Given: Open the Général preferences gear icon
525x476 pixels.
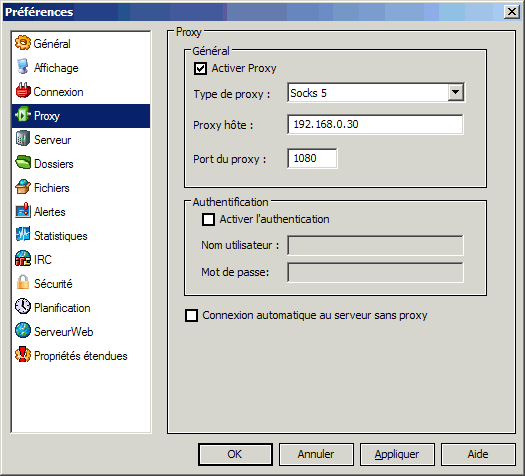Looking at the screenshot, I should [x=23, y=44].
